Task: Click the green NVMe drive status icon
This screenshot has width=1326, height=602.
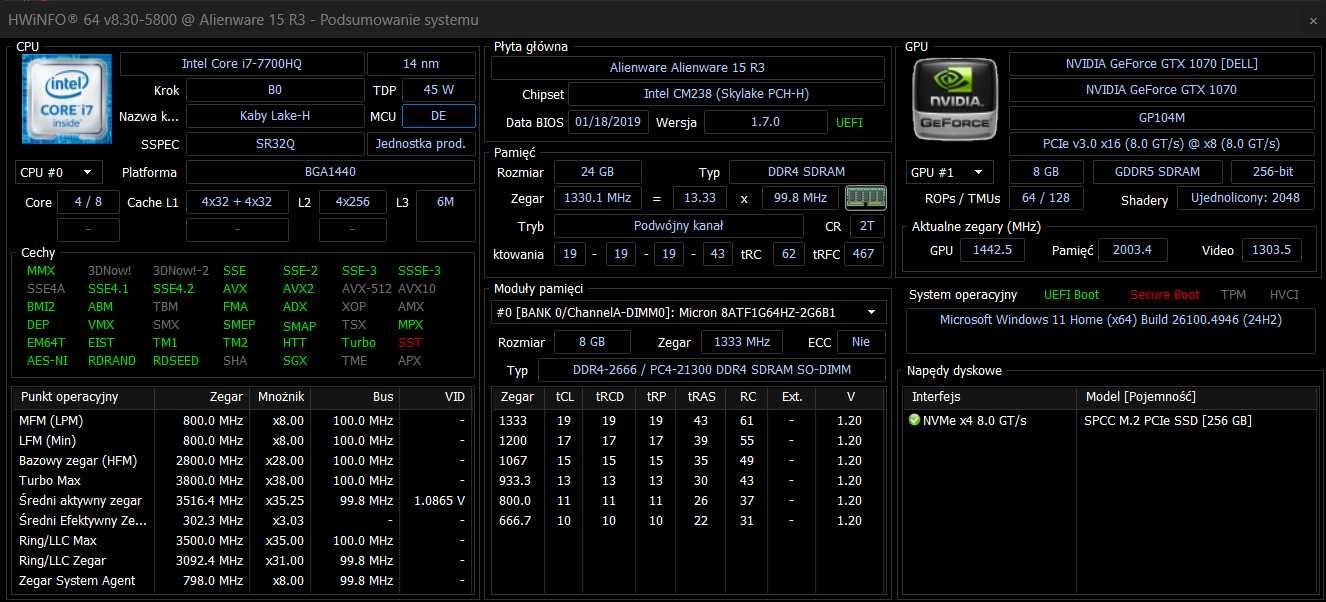Action: [914, 420]
